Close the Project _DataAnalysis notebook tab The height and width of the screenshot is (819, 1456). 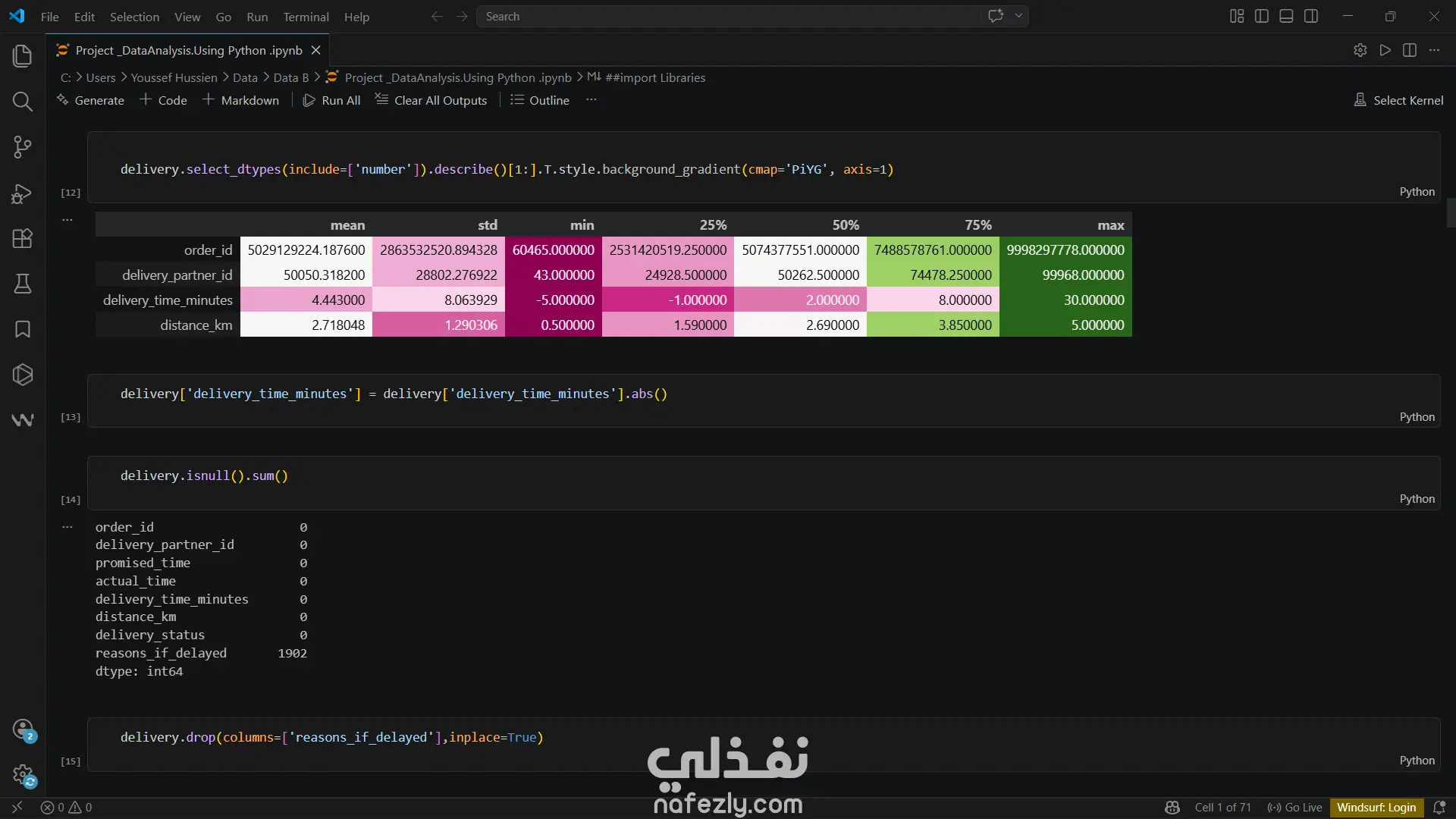click(316, 50)
